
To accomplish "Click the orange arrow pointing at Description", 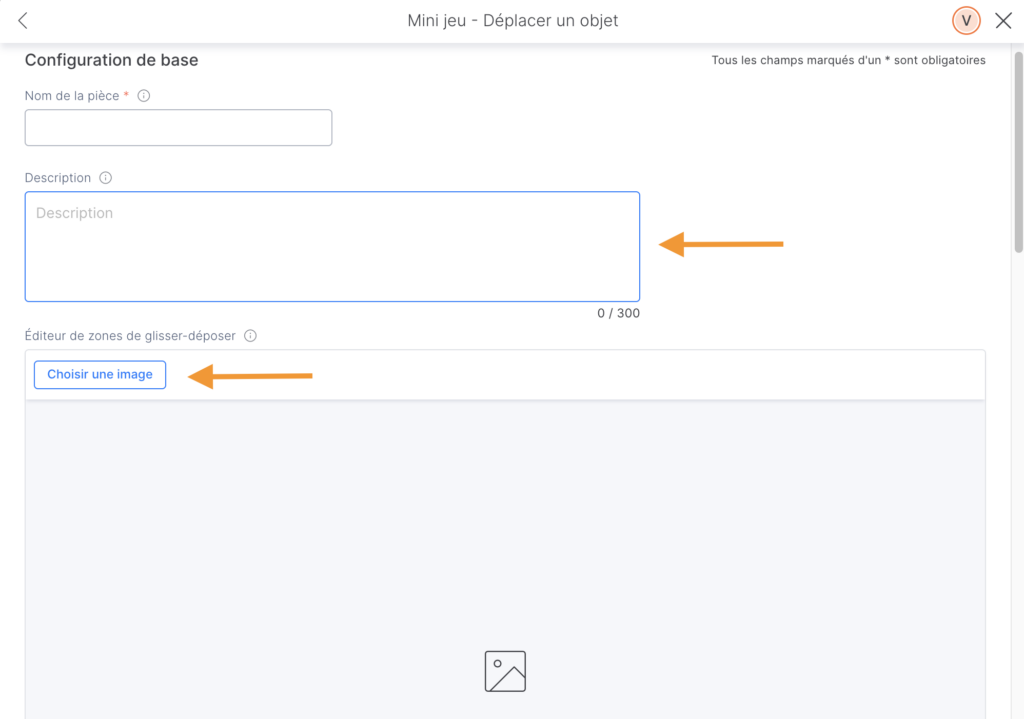I will point(720,243).
